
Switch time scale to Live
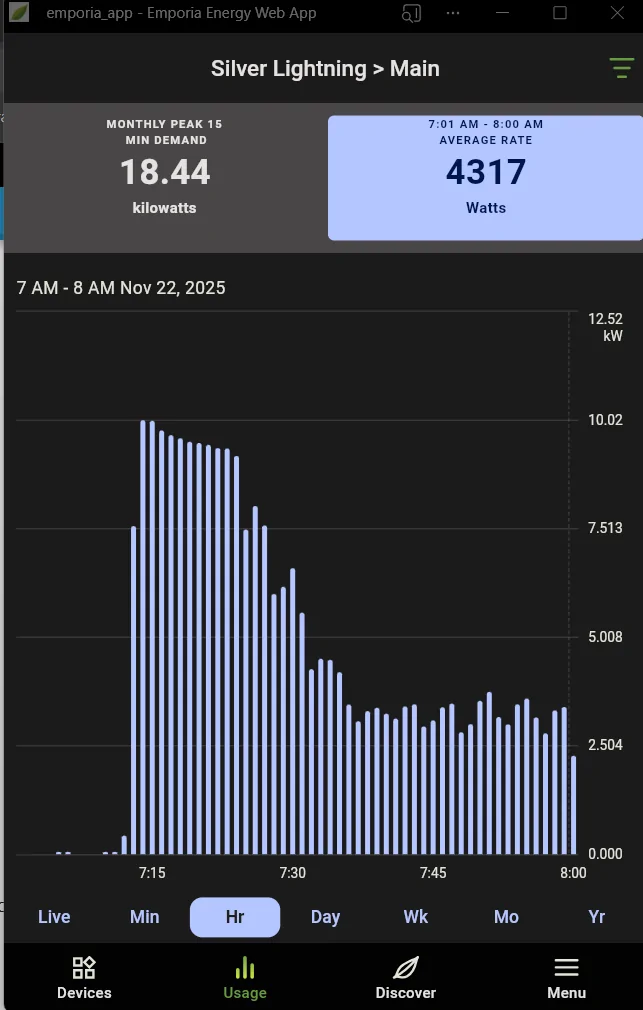pos(54,917)
